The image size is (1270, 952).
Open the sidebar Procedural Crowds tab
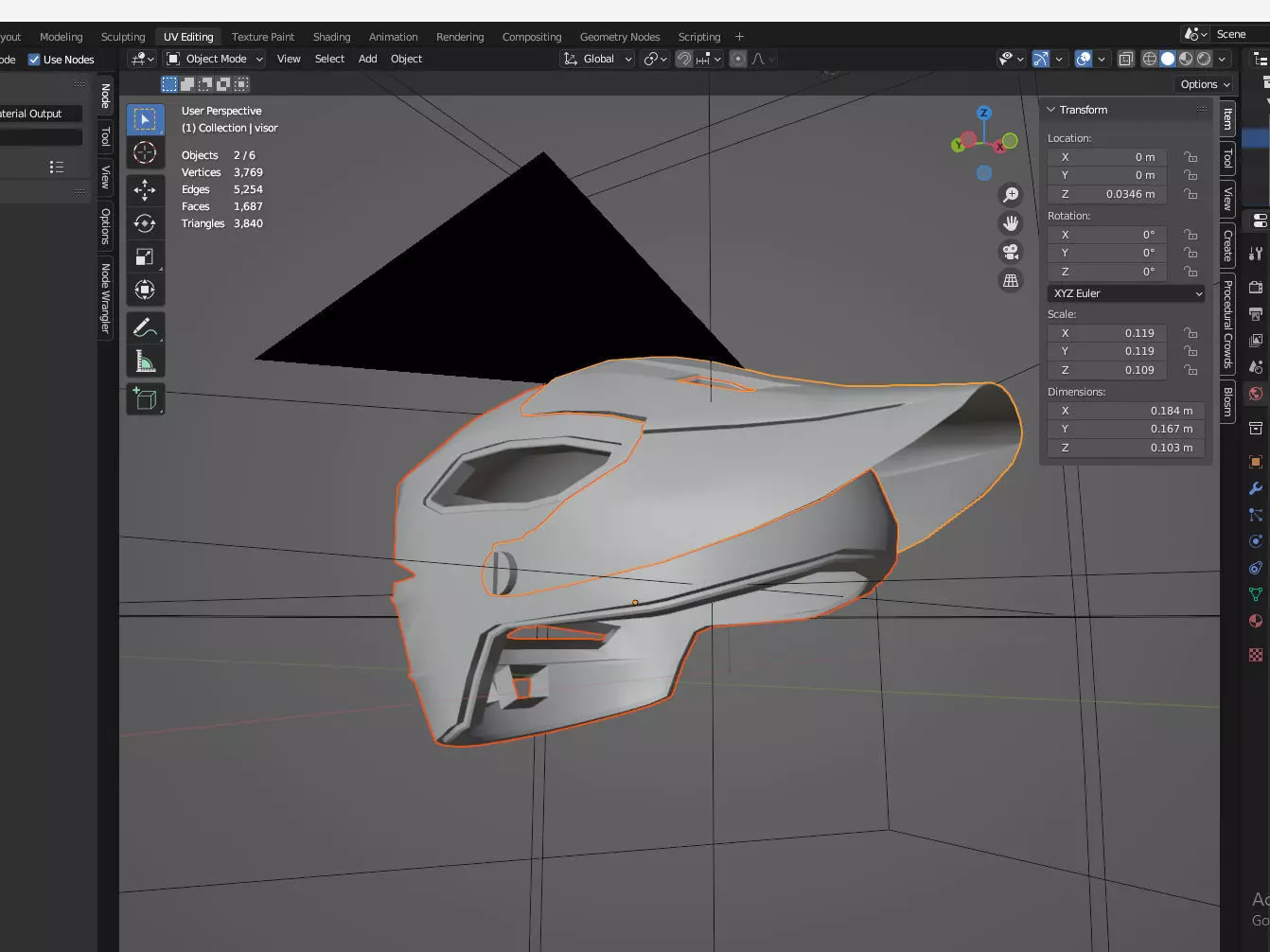1227,324
